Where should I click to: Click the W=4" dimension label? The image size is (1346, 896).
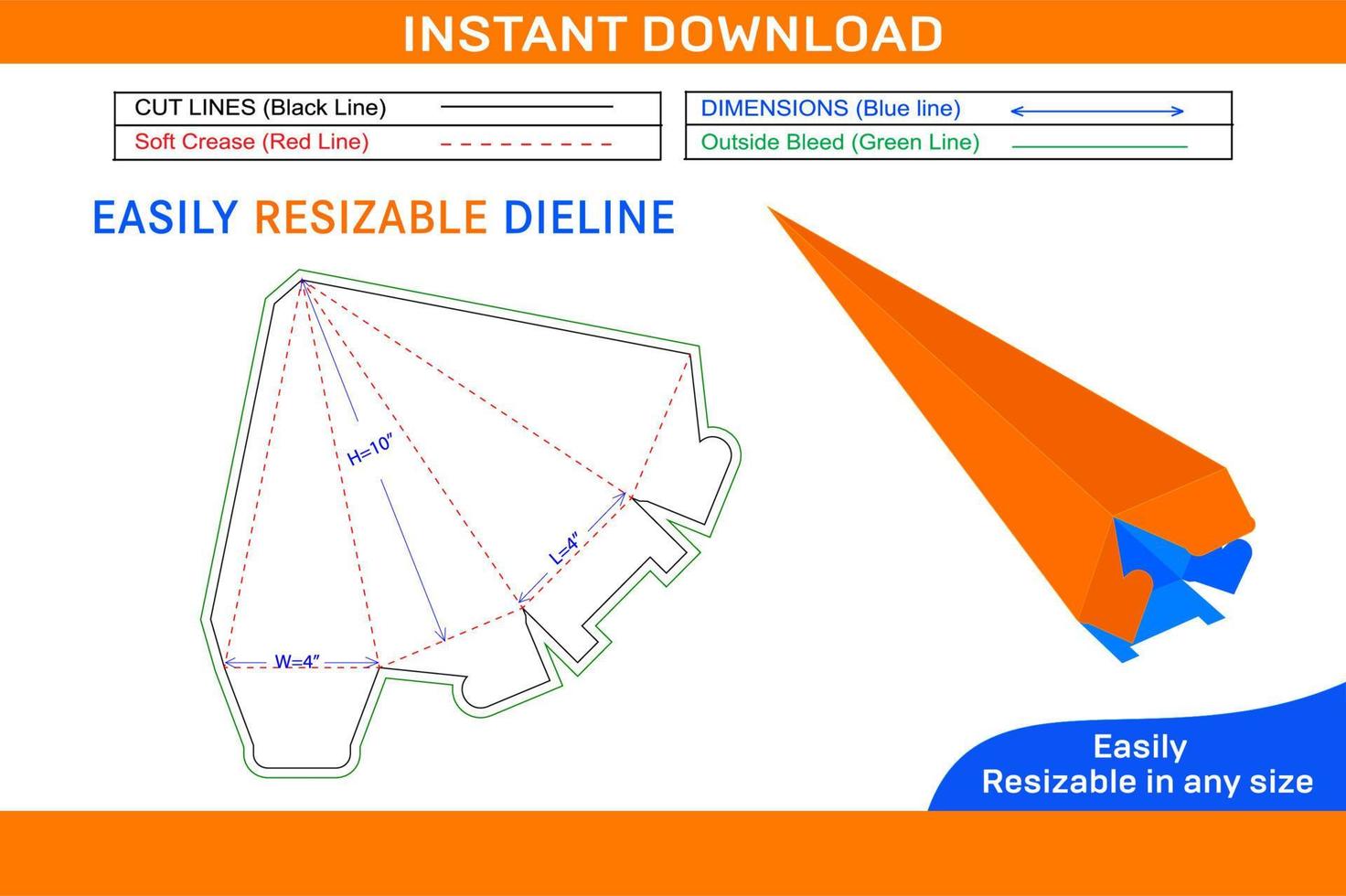(297, 661)
